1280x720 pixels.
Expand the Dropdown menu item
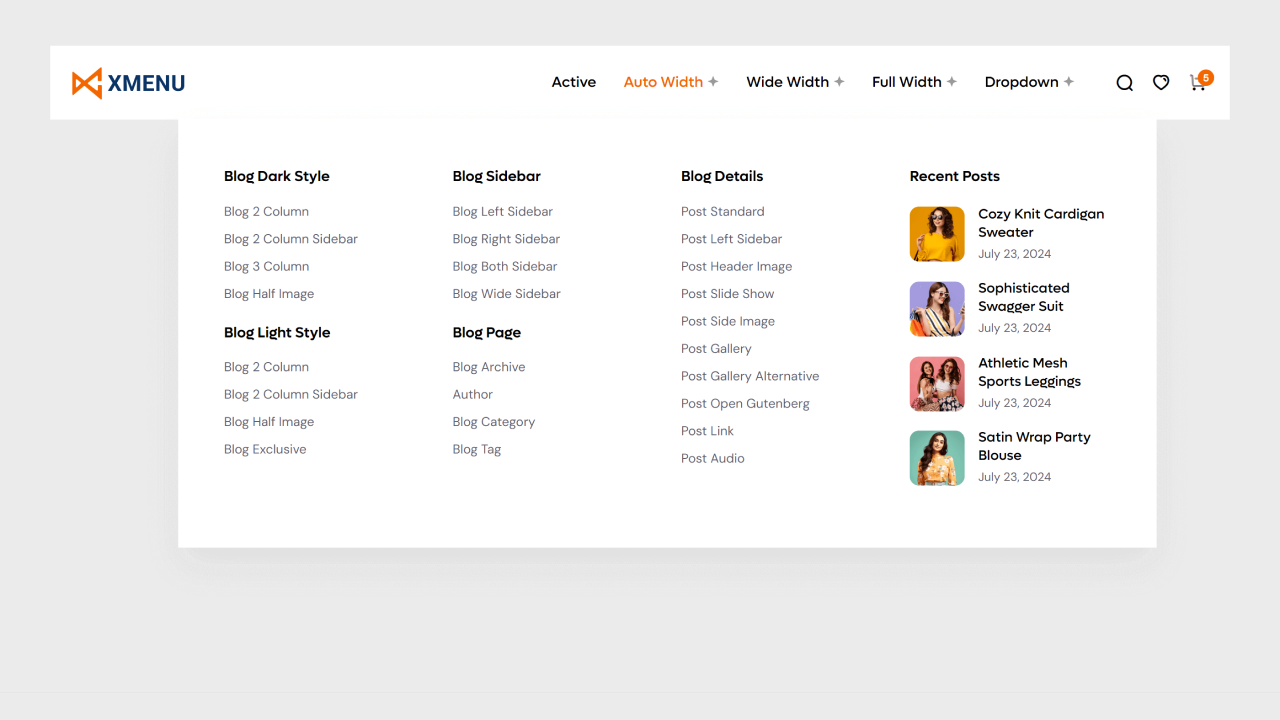(1028, 82)
